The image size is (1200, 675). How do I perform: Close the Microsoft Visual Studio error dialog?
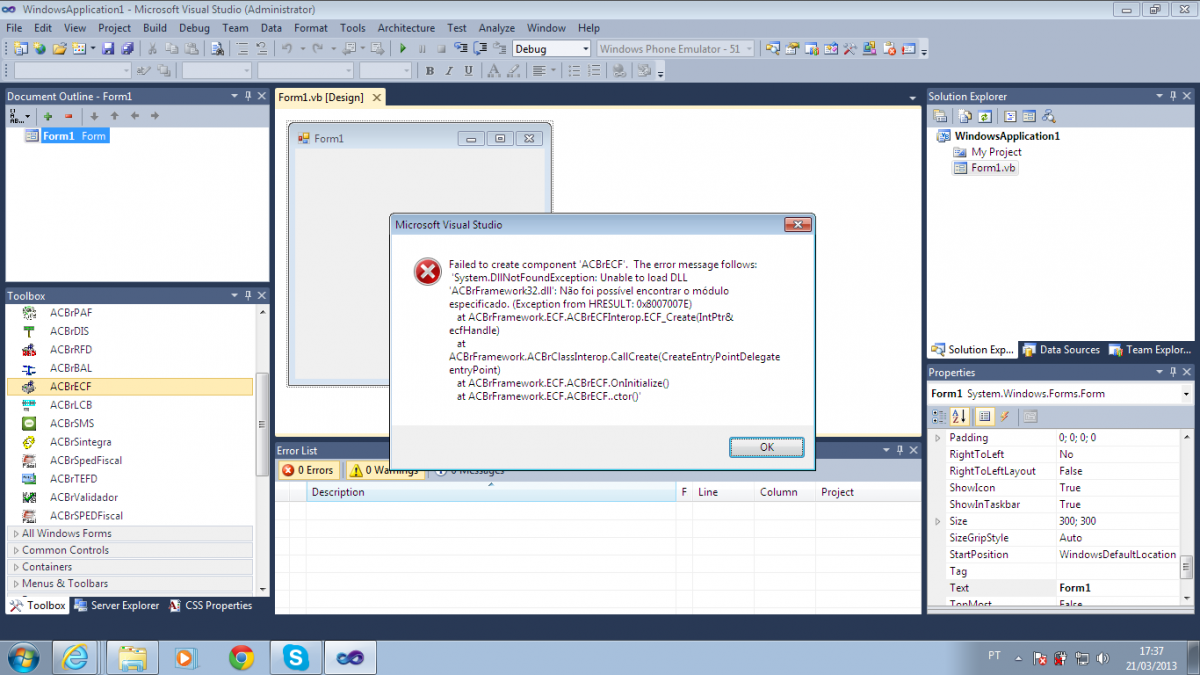797,225
